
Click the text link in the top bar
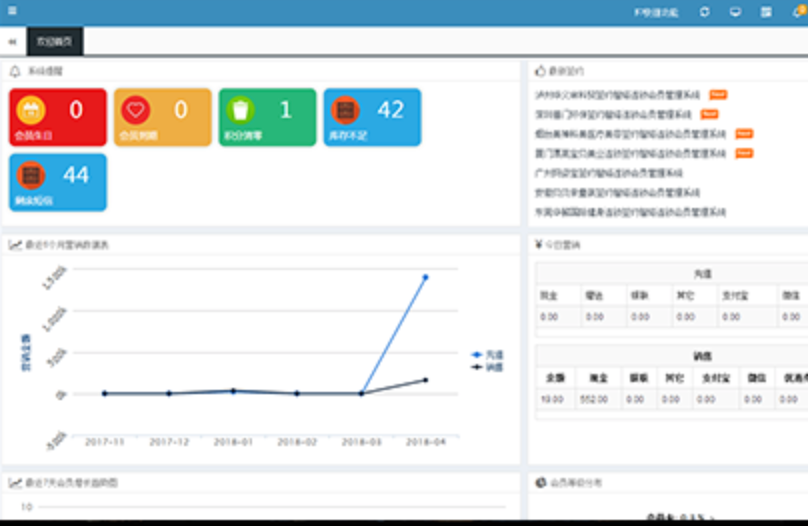tap(655, 13)
